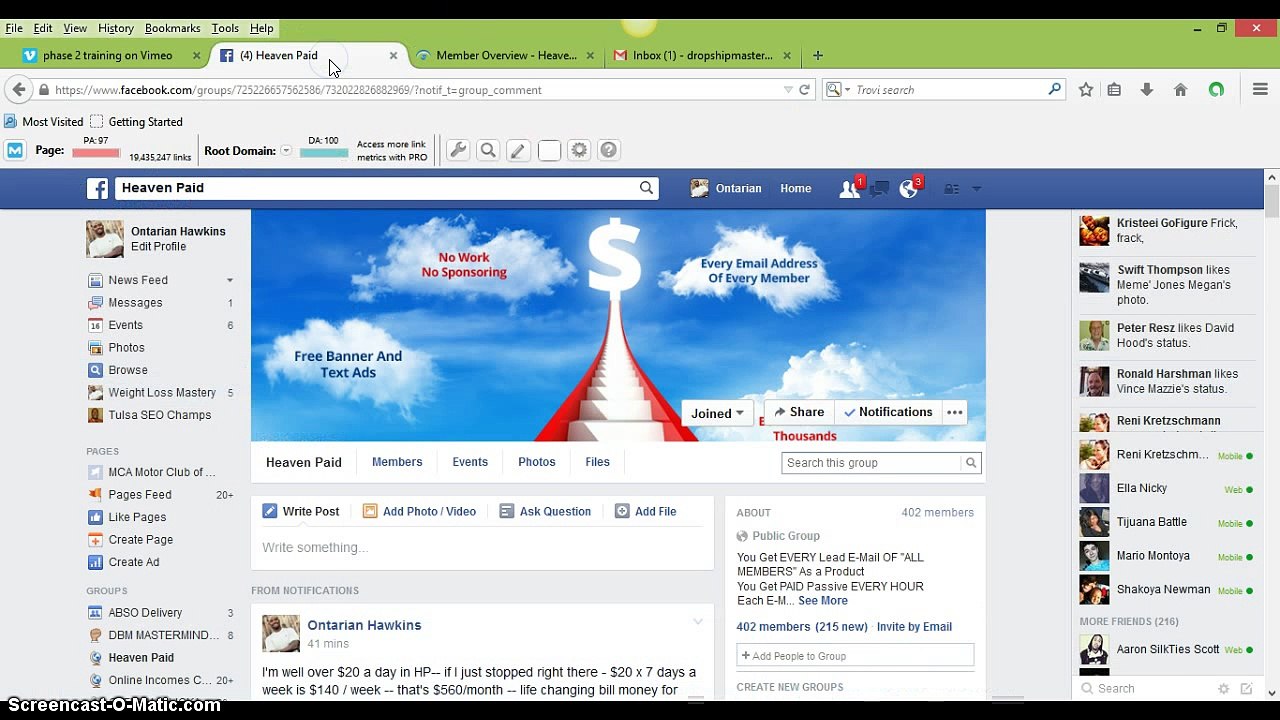Open the group Members tab
Image resolution: width=1280 pixels, height=720 pixels.
pyautogui.click(x=397, y=462)
